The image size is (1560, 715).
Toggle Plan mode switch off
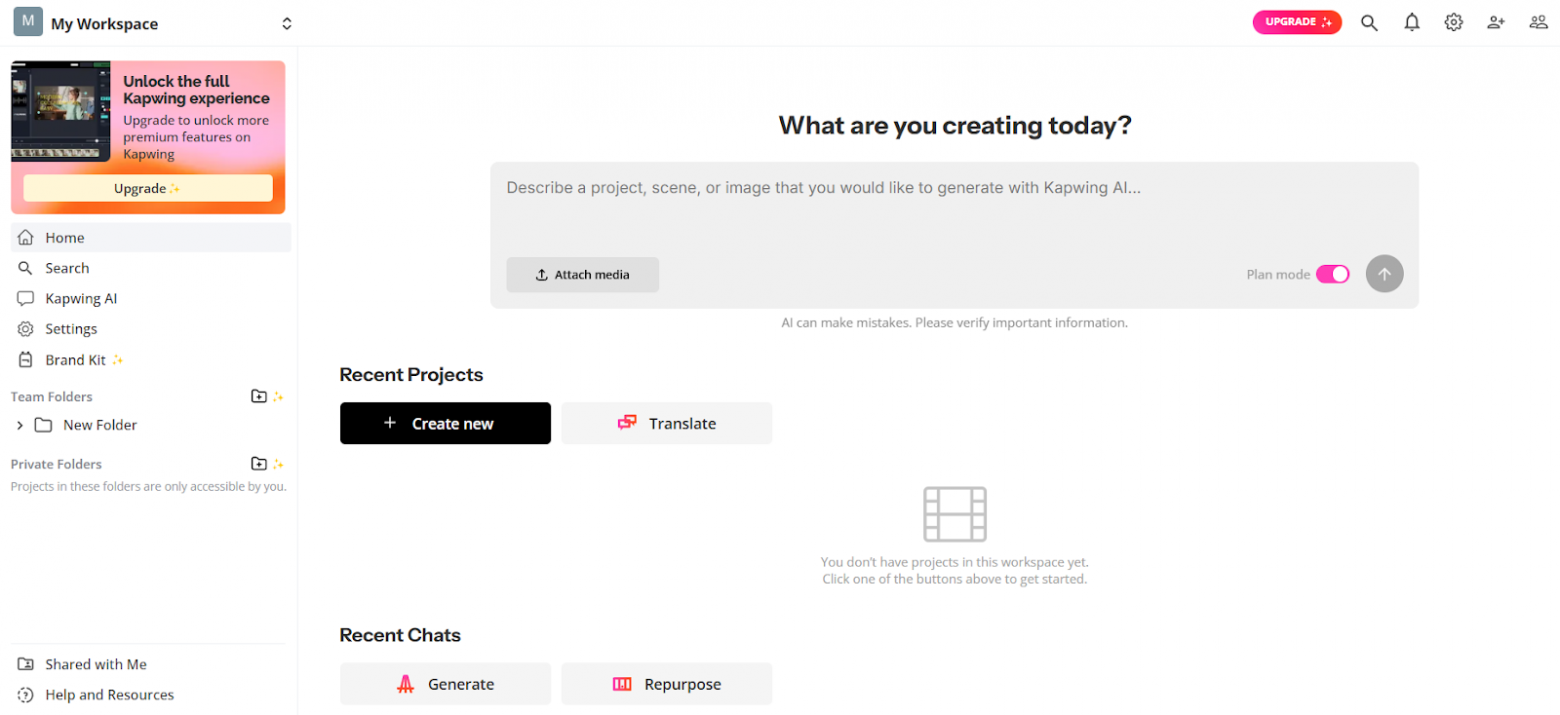pyautogui.click(x=1332, y=274)
